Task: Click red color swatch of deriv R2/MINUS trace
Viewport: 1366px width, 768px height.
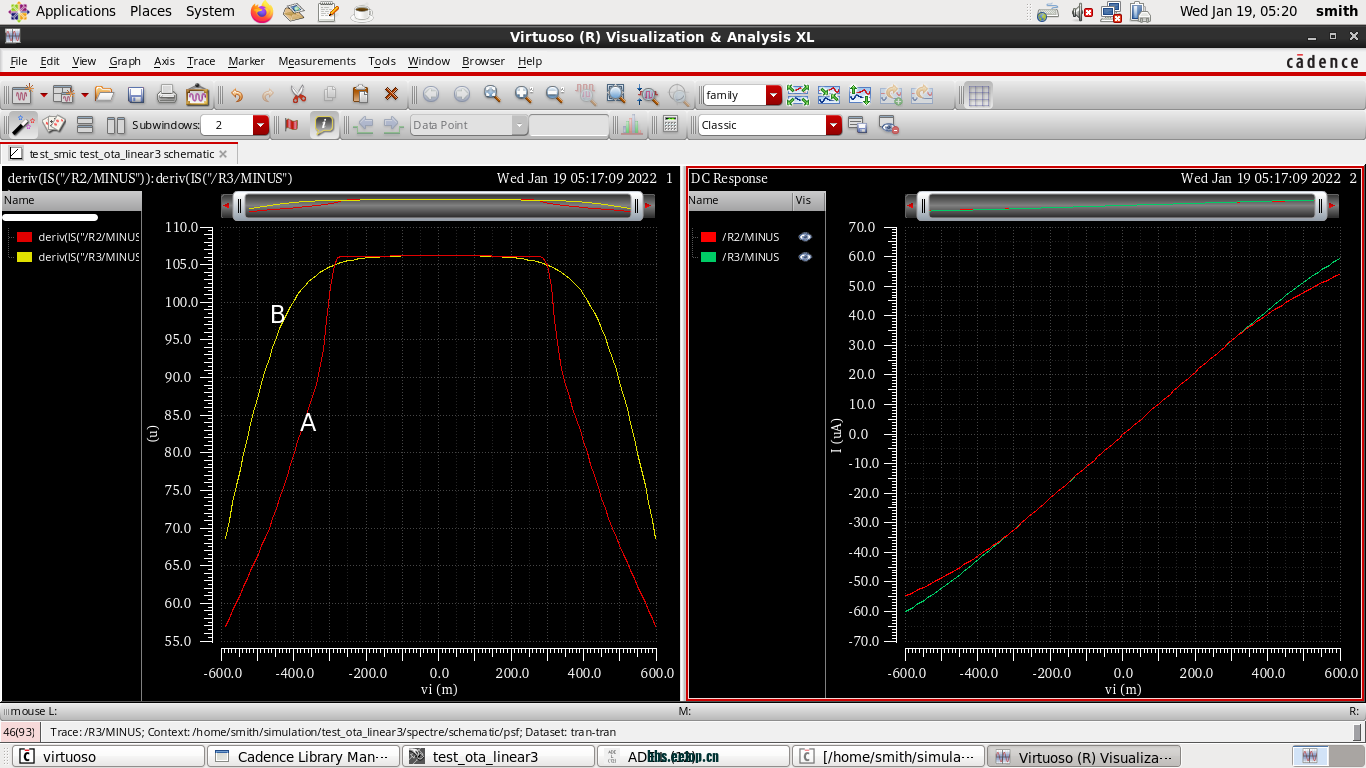Action: (x=25, y=237)
